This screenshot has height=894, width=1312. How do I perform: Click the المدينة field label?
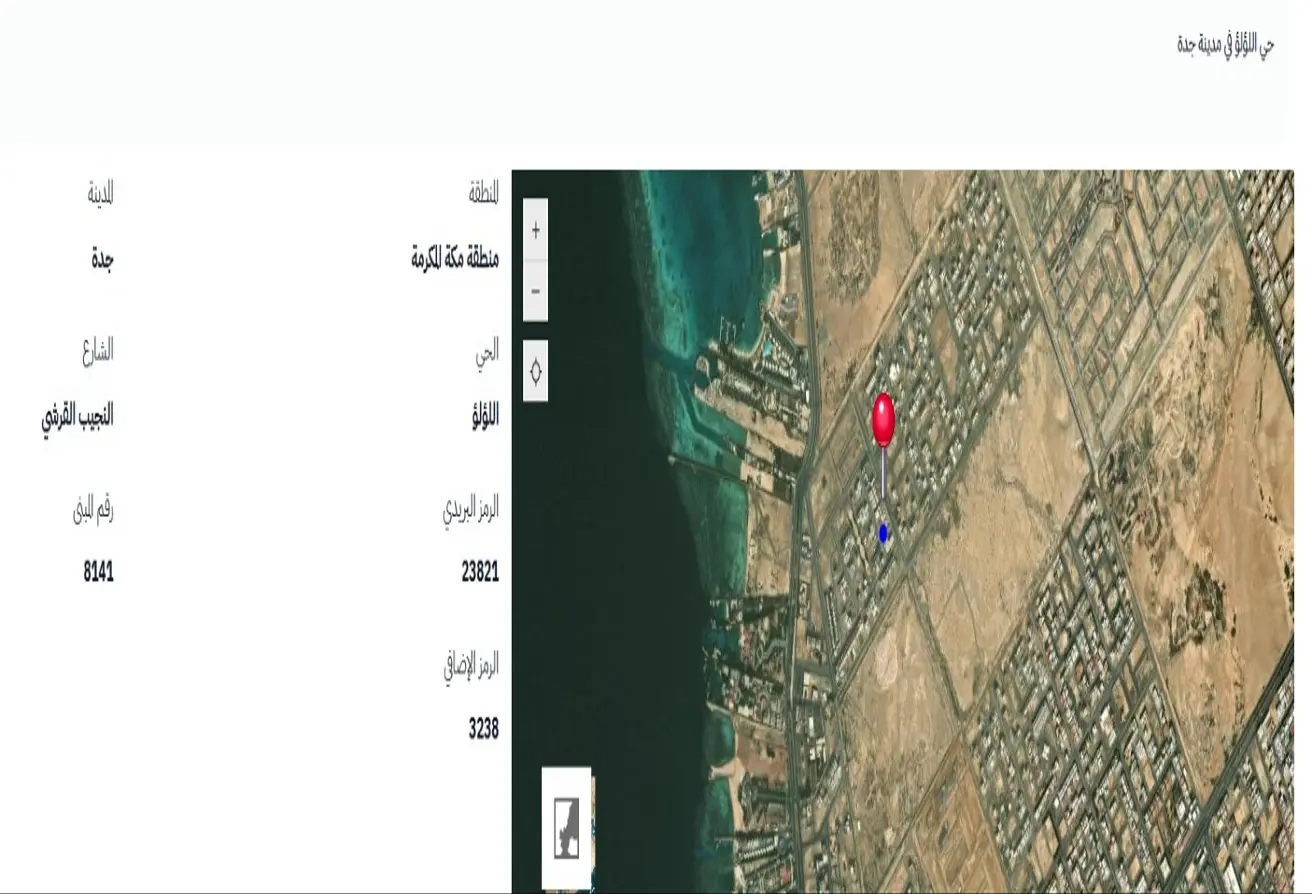tap(100, 194)
